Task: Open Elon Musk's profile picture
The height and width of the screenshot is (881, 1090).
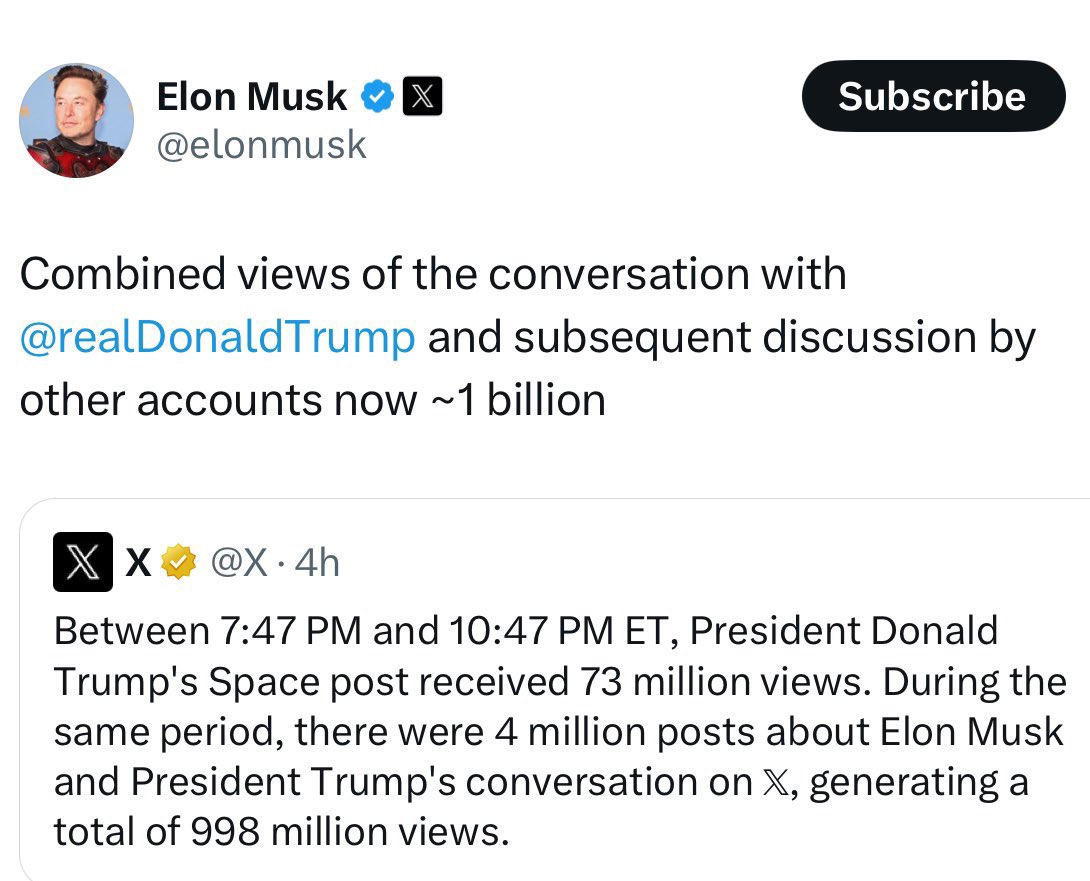Action: point(76,121)
